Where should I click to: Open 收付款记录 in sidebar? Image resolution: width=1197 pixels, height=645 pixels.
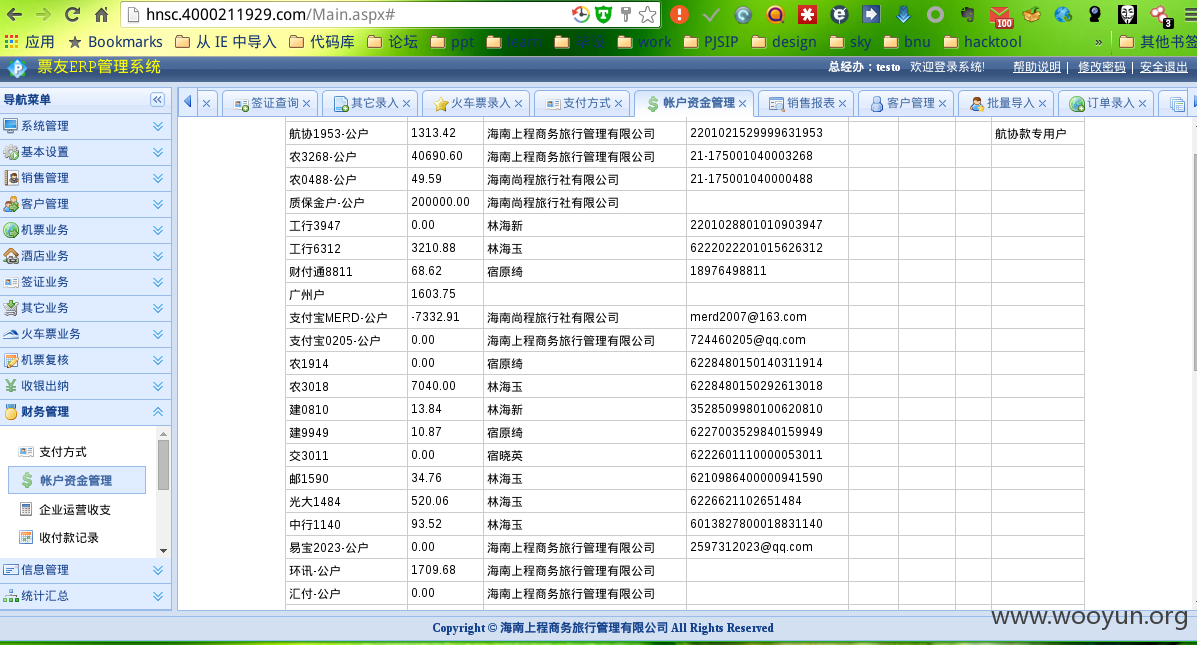pos(69,537)
